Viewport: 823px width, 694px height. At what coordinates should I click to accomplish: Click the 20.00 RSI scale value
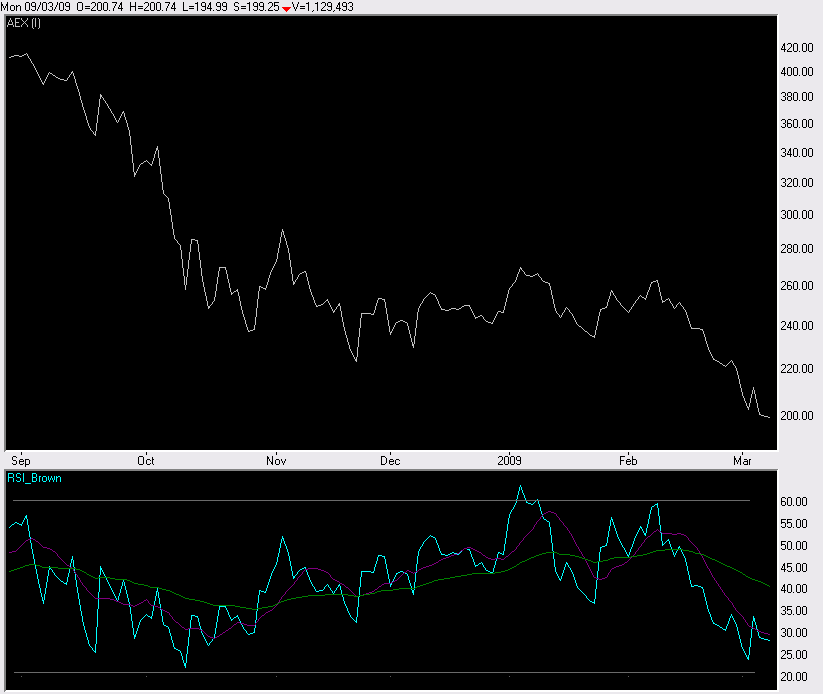pos(794,678)
